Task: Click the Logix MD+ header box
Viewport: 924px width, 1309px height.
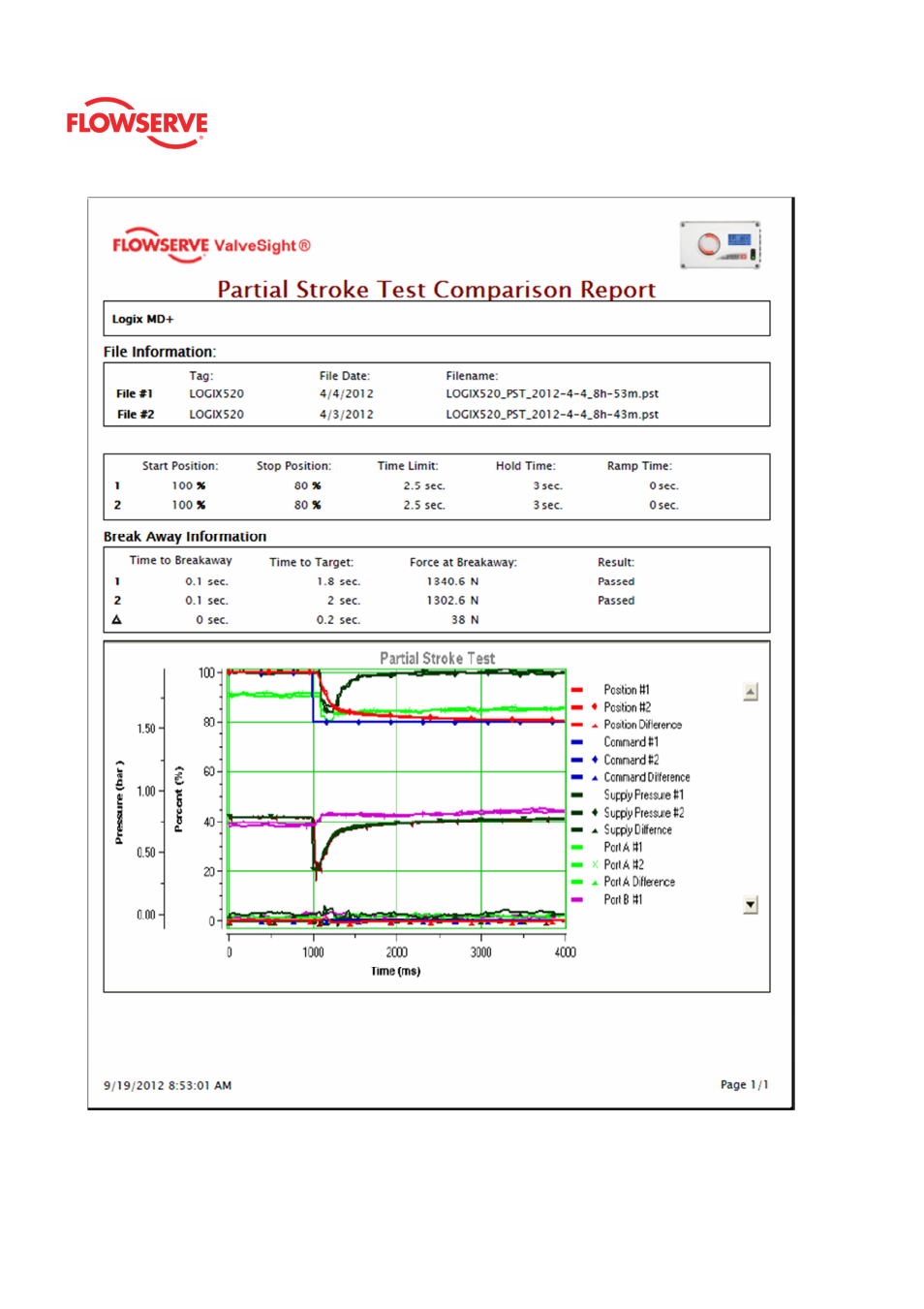Action: pos(436,319)
